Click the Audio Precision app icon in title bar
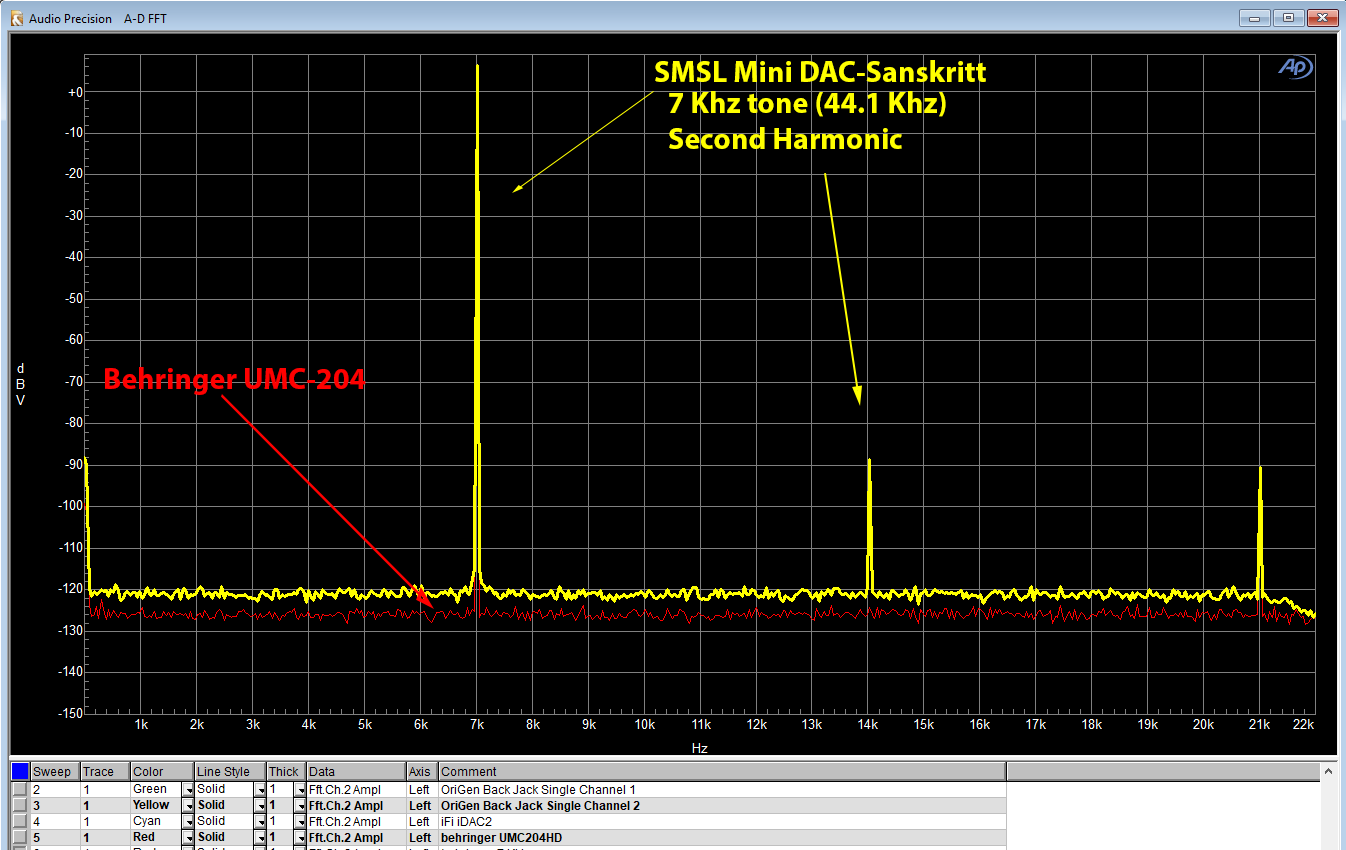Viewport: 1346px width, 850px height. coord(16,18)
